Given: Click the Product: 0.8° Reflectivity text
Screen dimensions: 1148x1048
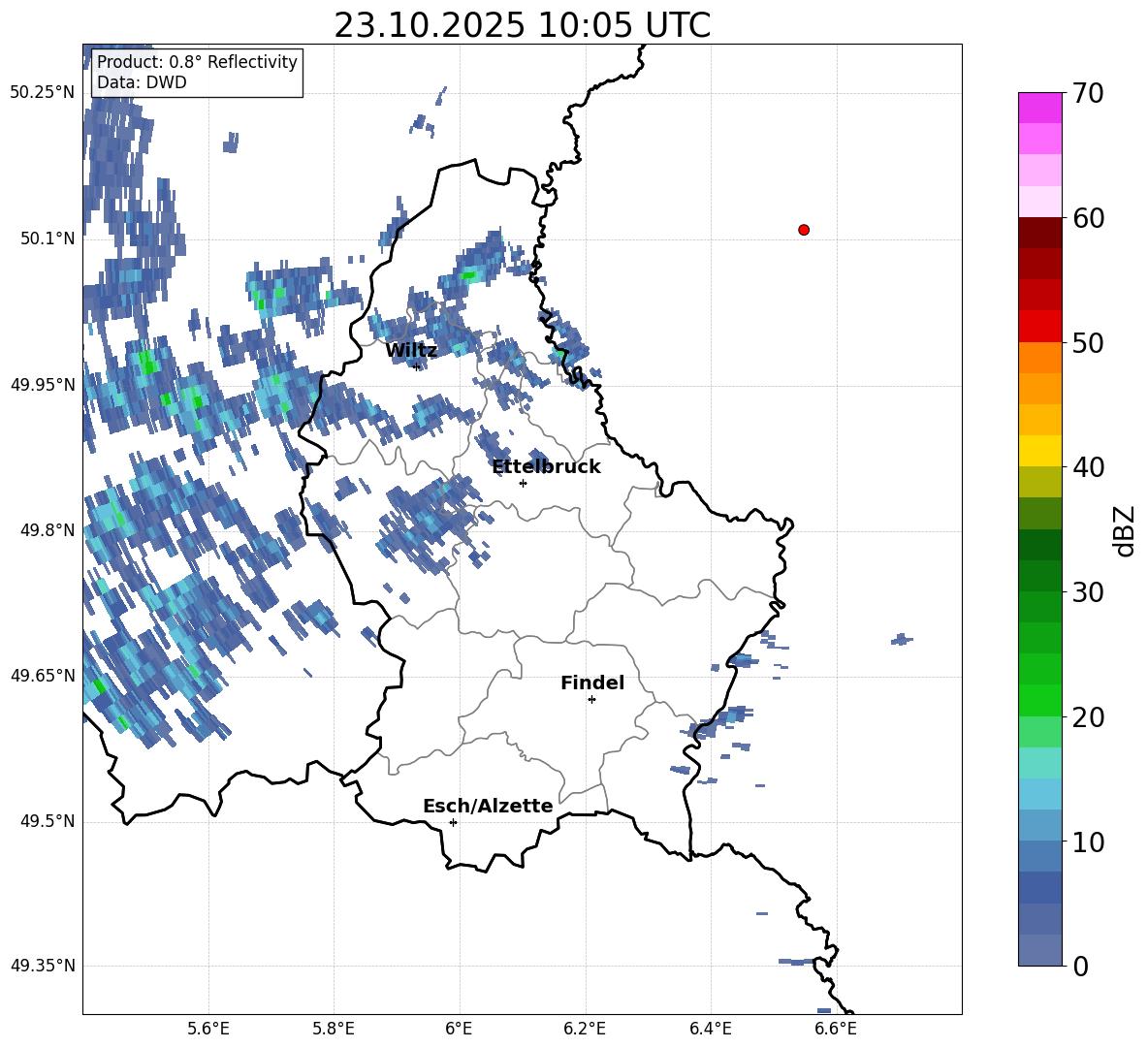Looking at the screenshot, I should (x=197, y=61).
